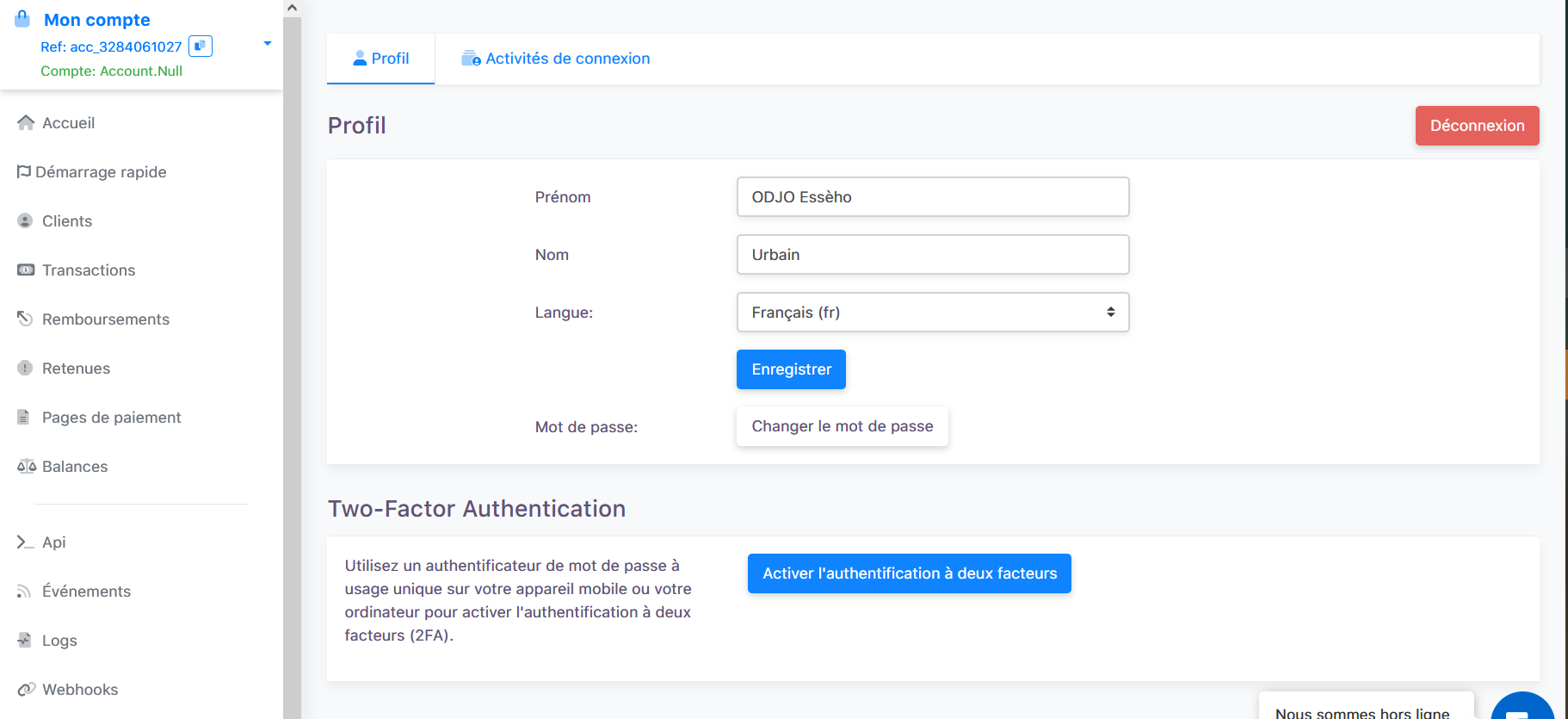The image size is (1568, 719).
Task: Focus the Nom input field
Action: tap(933, 254)
